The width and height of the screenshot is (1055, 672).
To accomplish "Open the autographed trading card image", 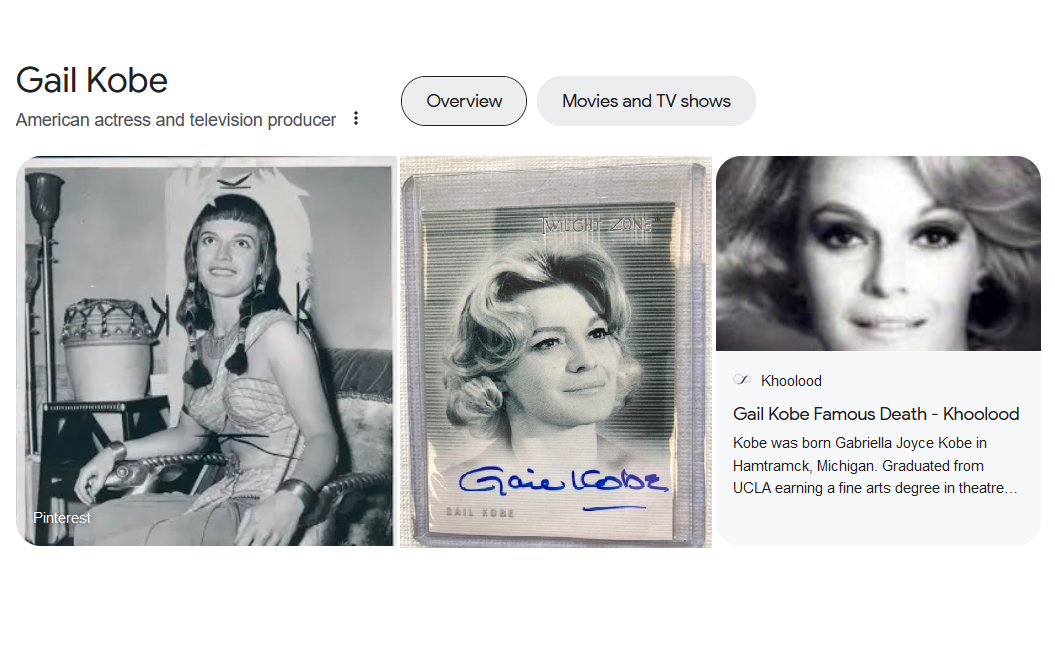I will point(556,352).
